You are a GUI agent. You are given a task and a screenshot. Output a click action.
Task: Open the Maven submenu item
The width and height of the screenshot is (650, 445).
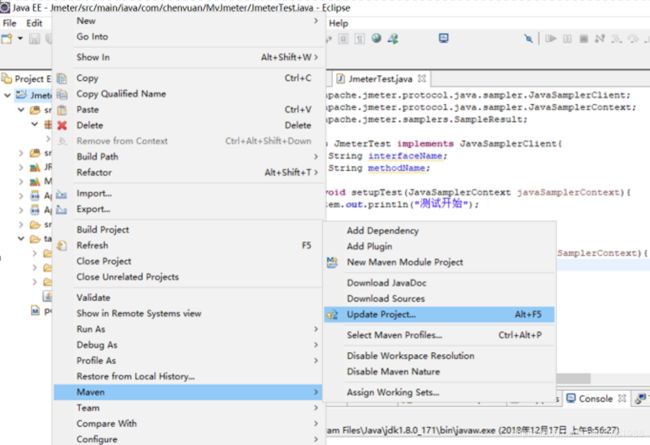tap(188, 392)
